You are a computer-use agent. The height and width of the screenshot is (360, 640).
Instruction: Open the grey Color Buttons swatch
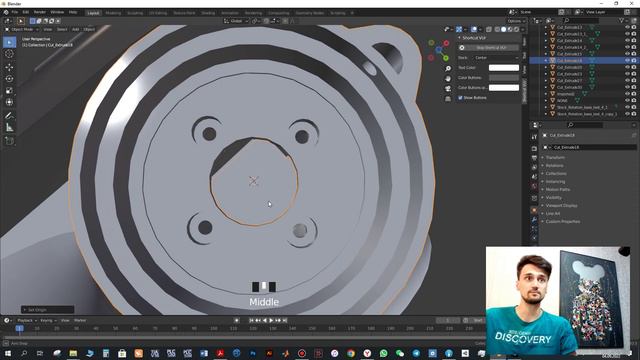pyautogui.click(x=504, y=78)
